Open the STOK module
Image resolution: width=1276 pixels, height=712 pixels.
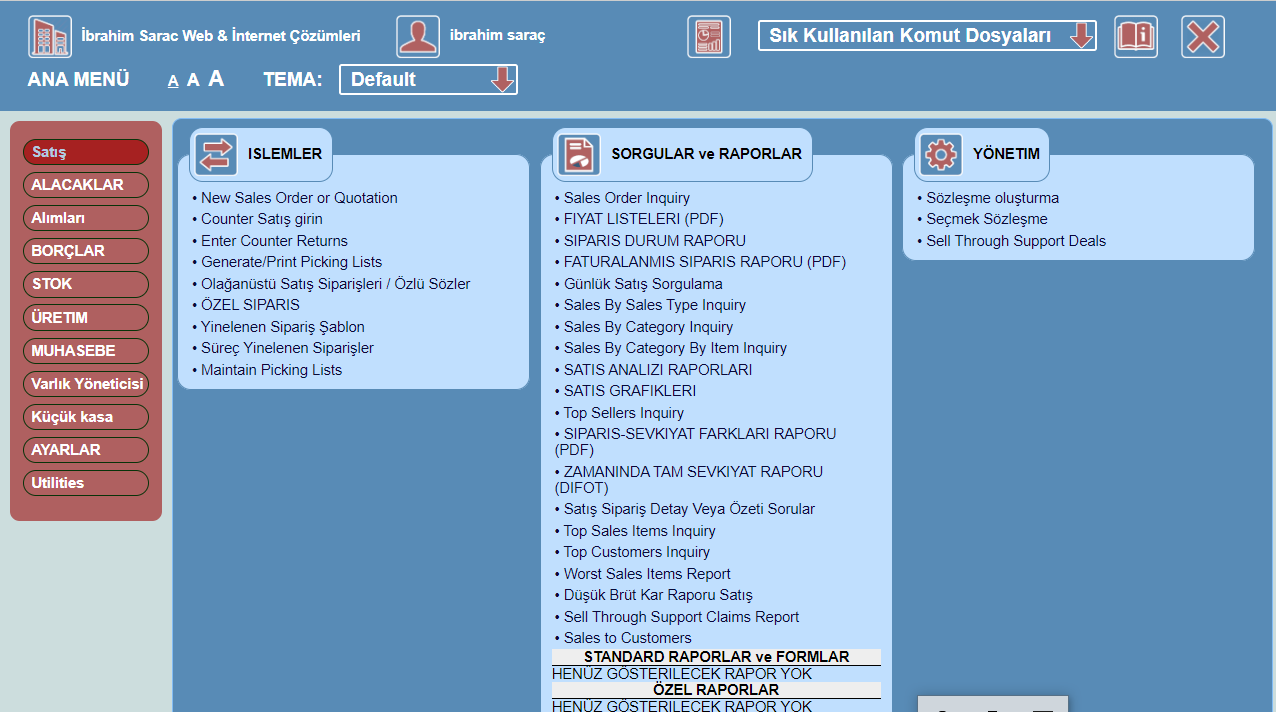coord(86,284)
